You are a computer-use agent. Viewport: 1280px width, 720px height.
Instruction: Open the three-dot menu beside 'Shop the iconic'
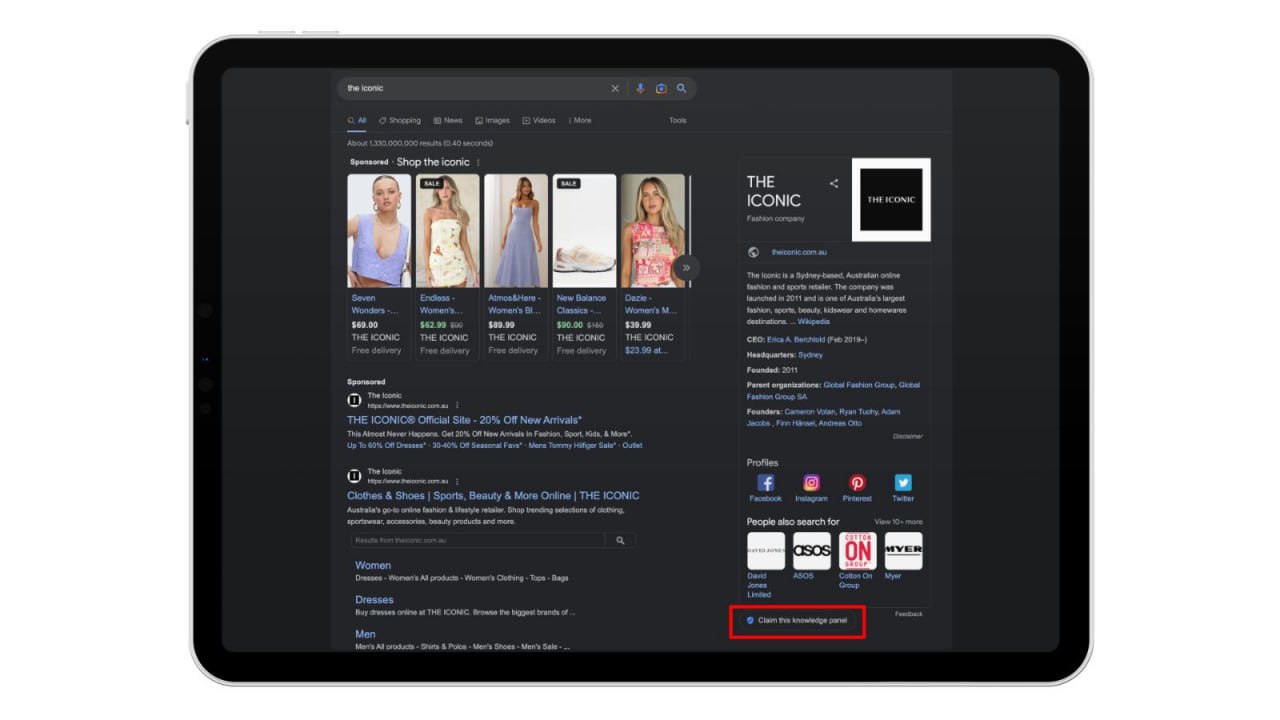click(478, 162)
